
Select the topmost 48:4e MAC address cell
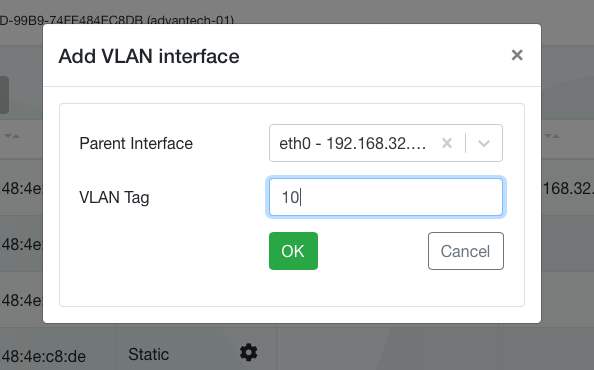coord(22,188)
